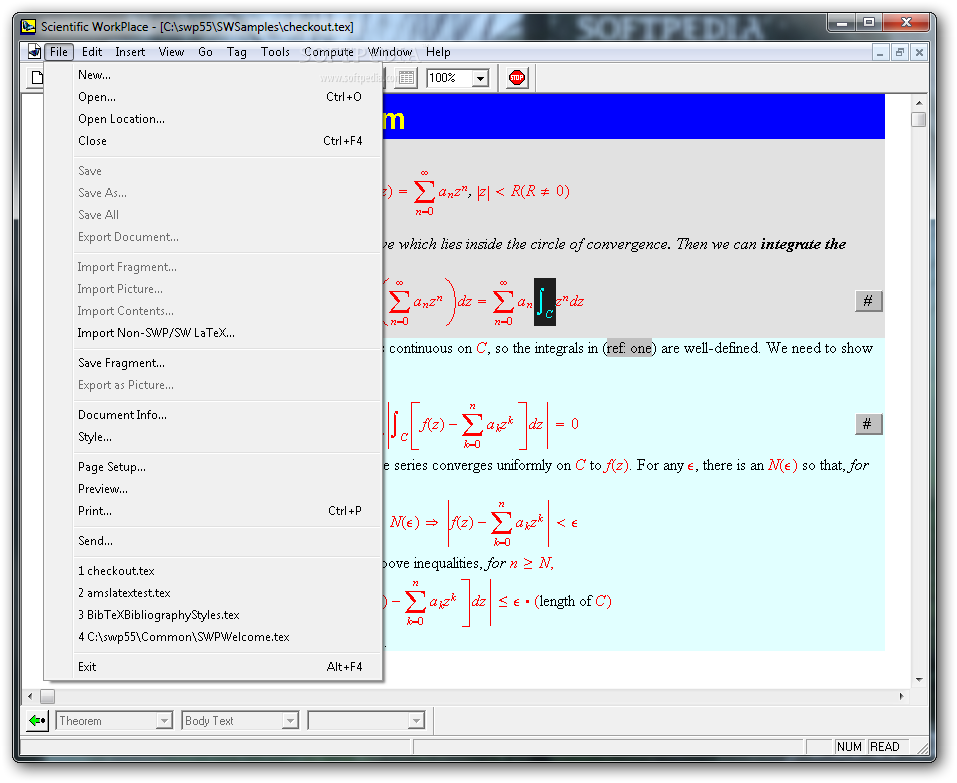The width and height of the screenshot is (957, 783).
Task: Select Open Location... menu entry
Action: (x=213, y=119)
